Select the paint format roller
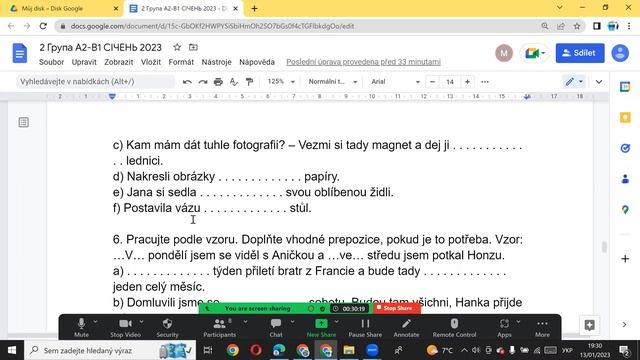The image size is (640, 360). tap(249, 82)
